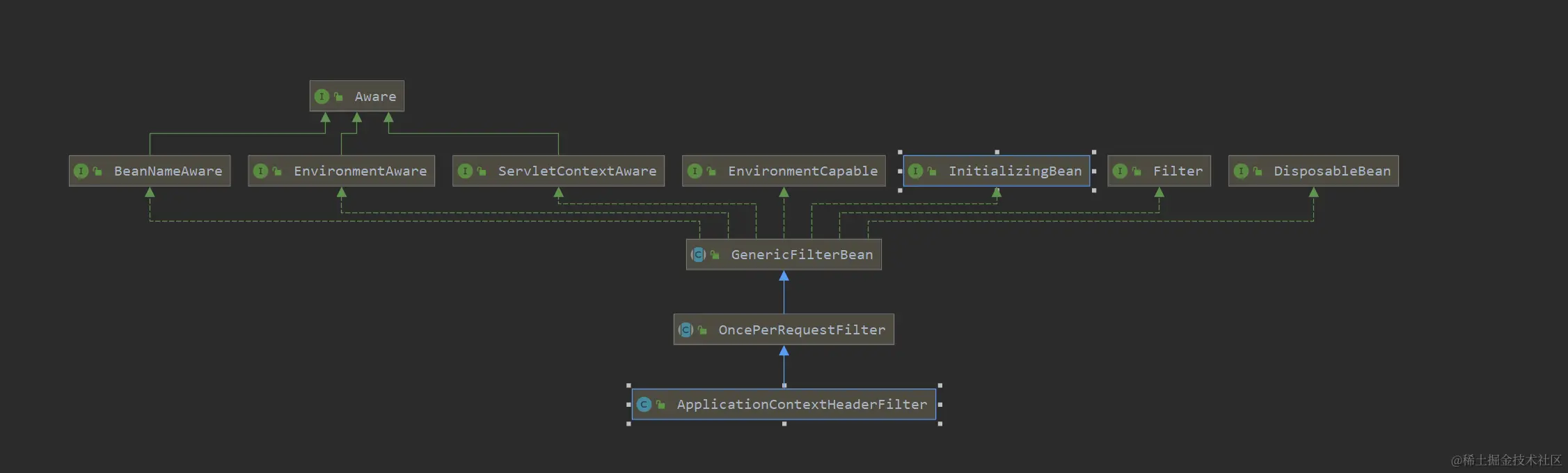Click the visibility lock icon on OncePerRequestFilter
The height and width of the screenshot is (473, 1568).
(x=702, y=329)
